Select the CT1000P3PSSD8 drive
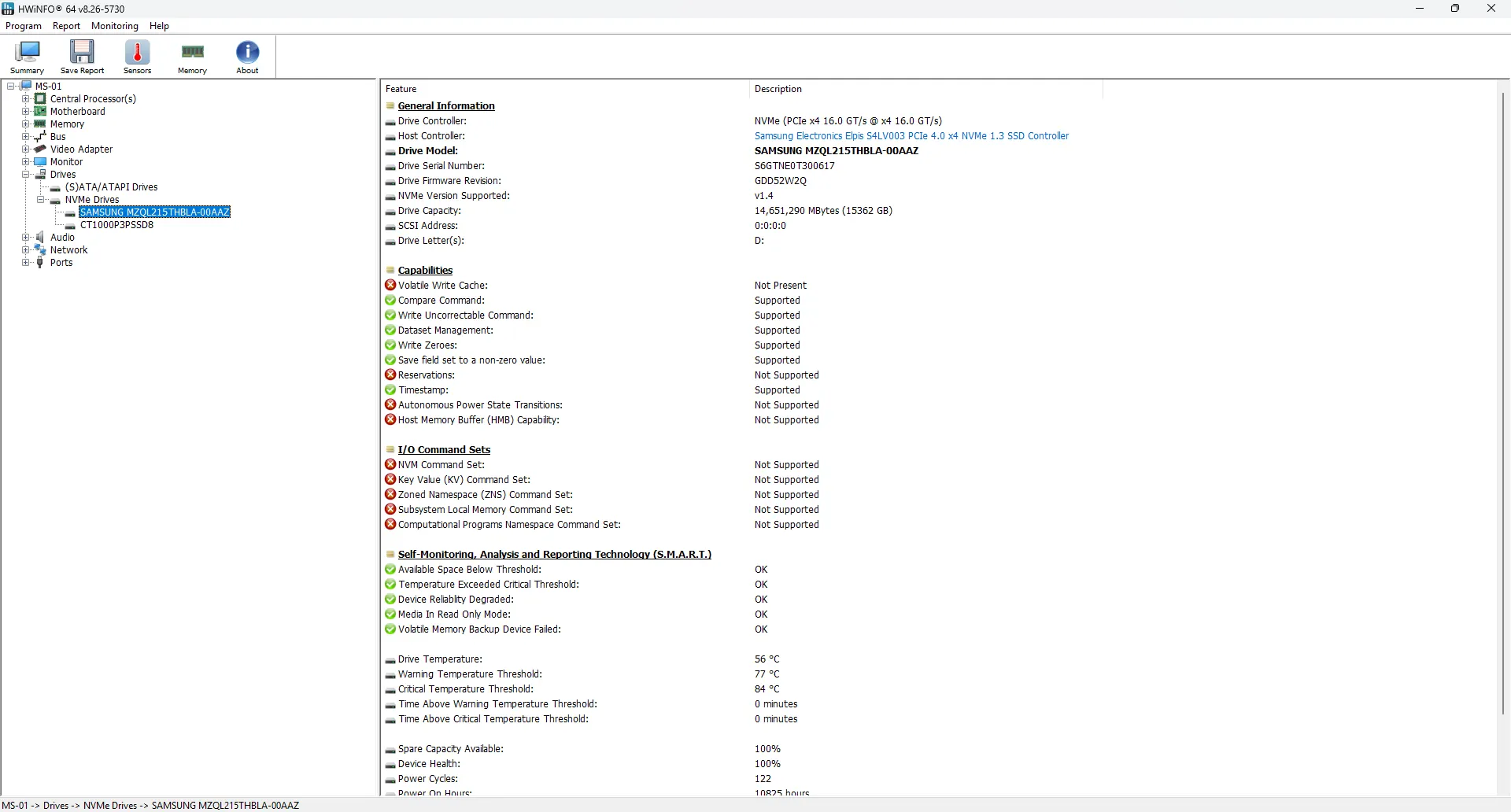Viewport: 1511px width, 812px height. 117,224
